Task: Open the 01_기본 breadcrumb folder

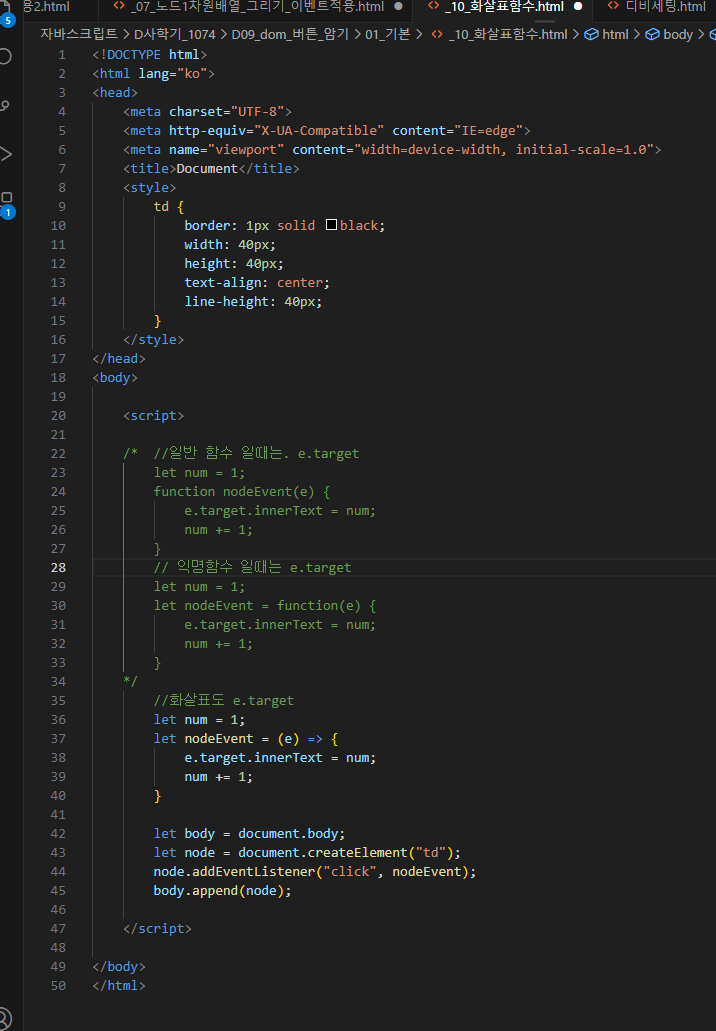Action: tap(388, 34)
